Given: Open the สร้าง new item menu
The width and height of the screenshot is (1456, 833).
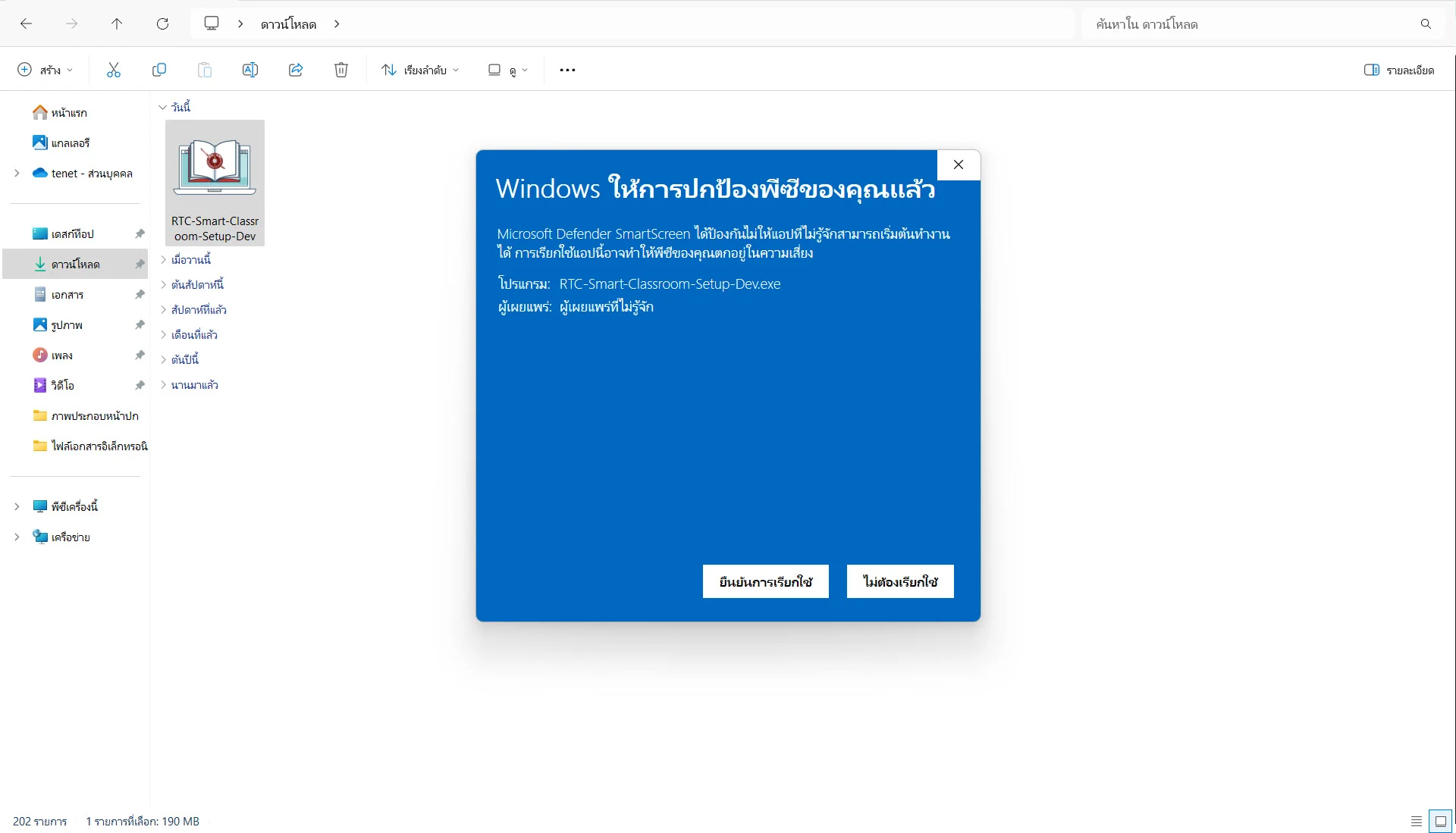Looking at the screenshot, I should [x=45, y=70].
